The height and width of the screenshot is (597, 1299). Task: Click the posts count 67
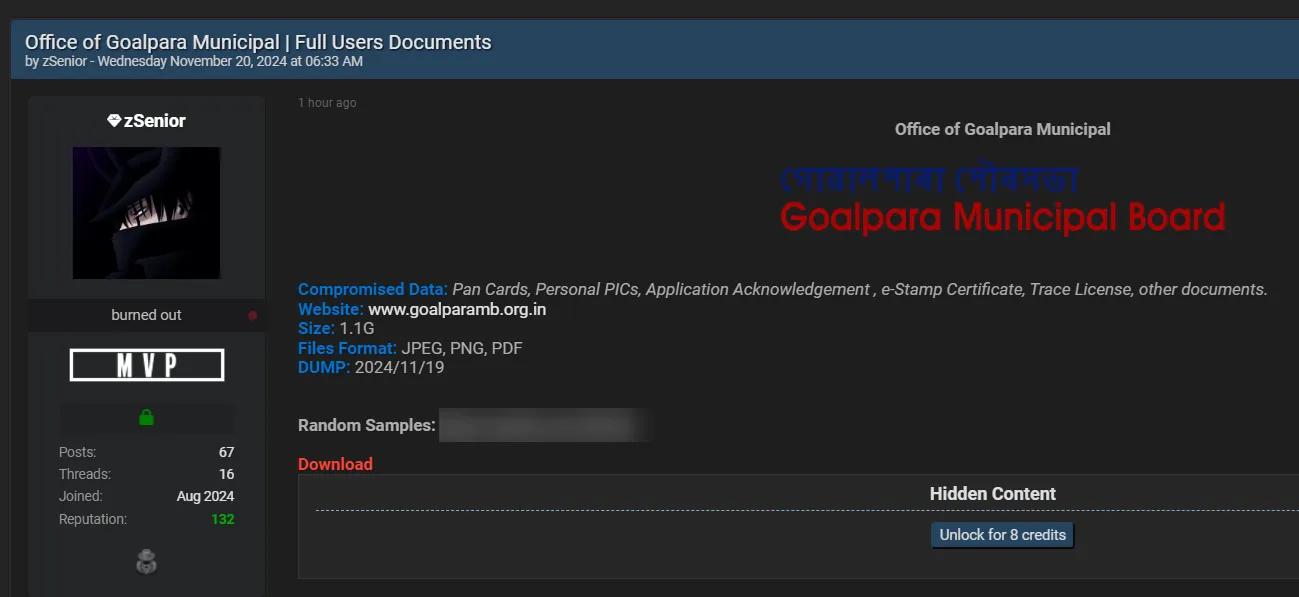pos(226,451)
